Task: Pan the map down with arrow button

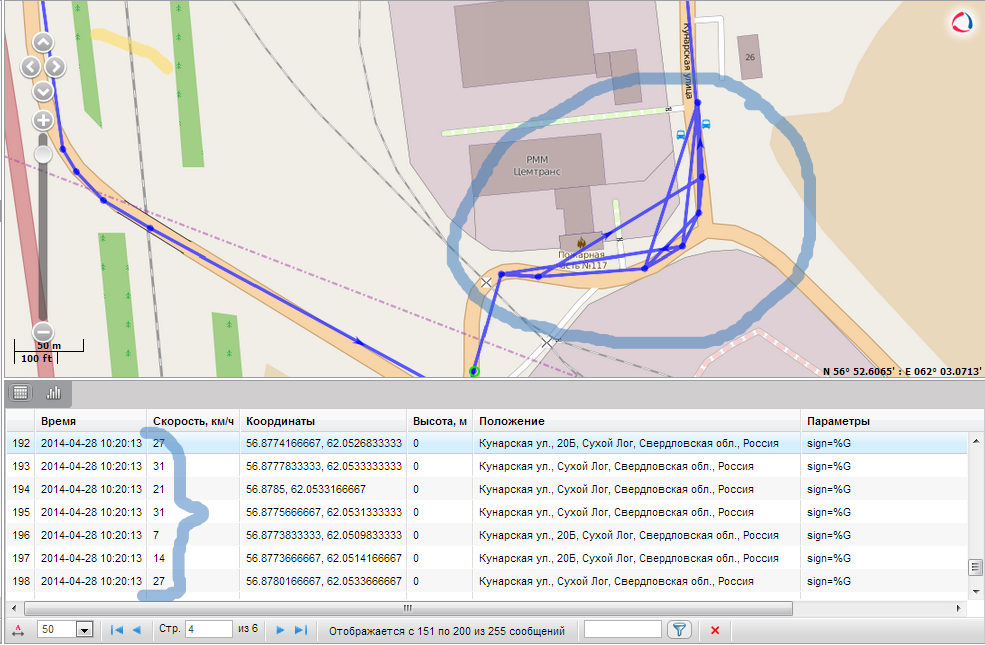Action: point(43,91)
